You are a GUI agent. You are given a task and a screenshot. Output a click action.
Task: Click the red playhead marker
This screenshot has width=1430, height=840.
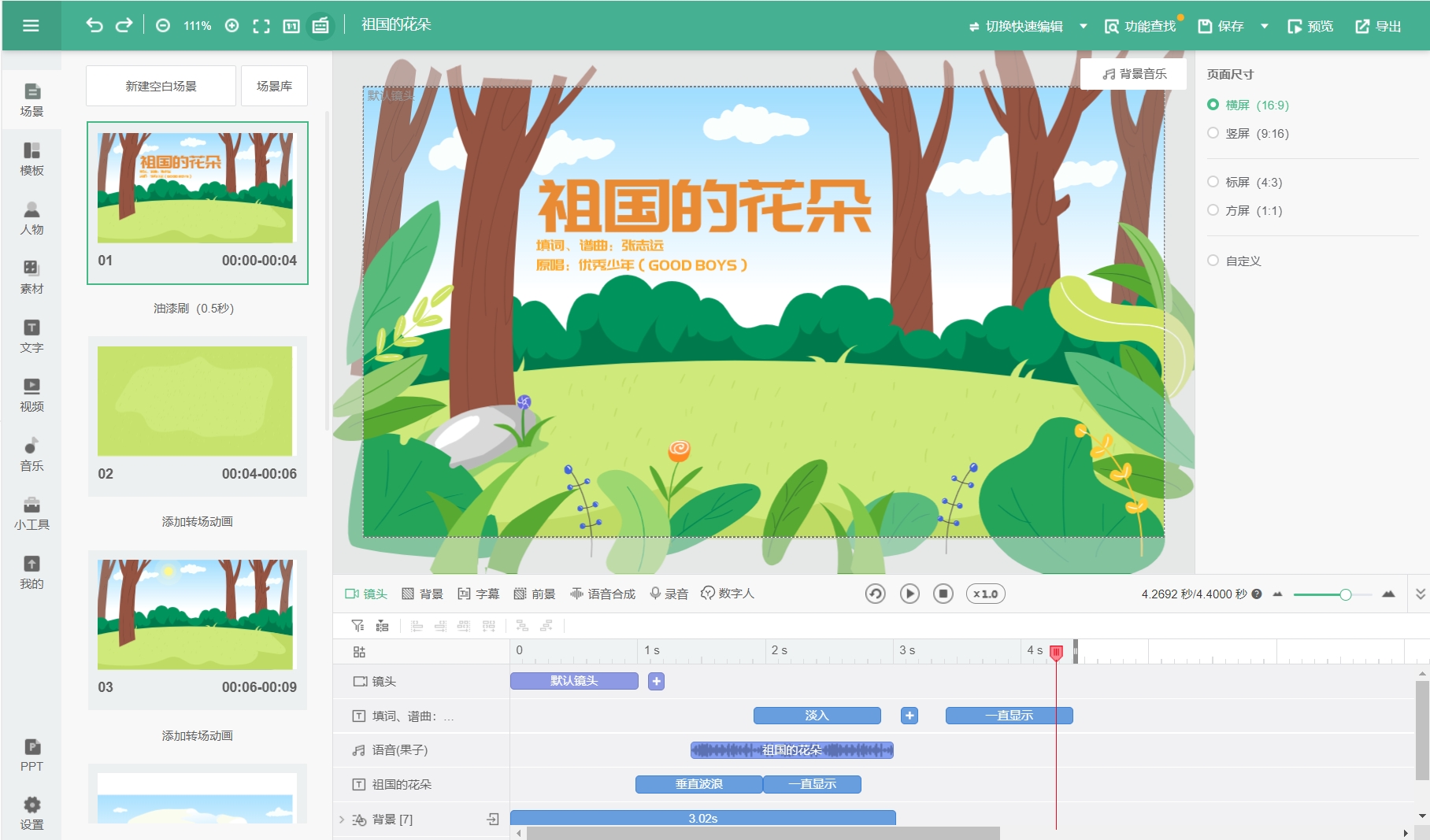[1057, 652]
